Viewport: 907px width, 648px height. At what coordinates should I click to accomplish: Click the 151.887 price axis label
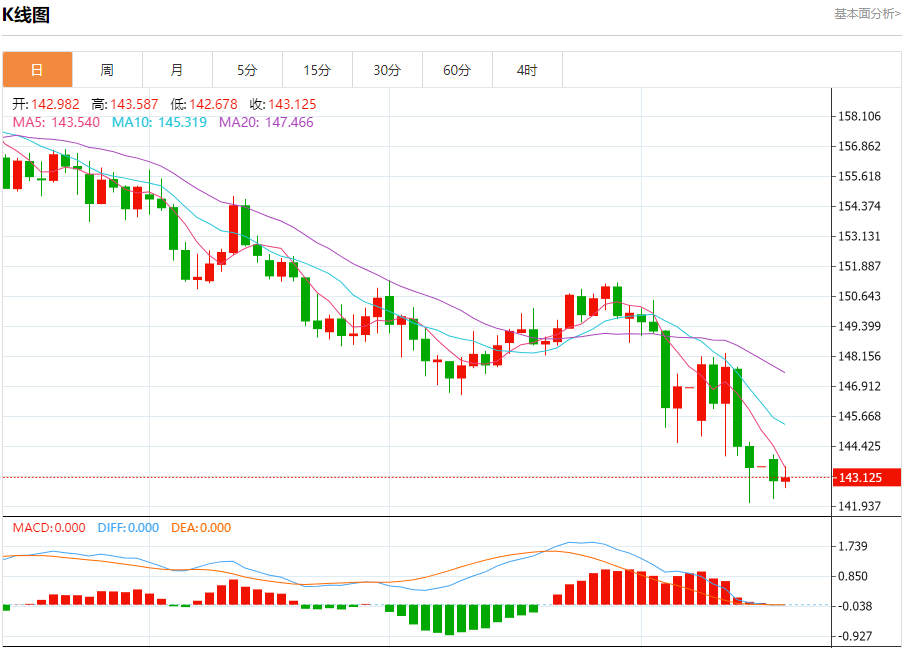(x=860, y=266)
